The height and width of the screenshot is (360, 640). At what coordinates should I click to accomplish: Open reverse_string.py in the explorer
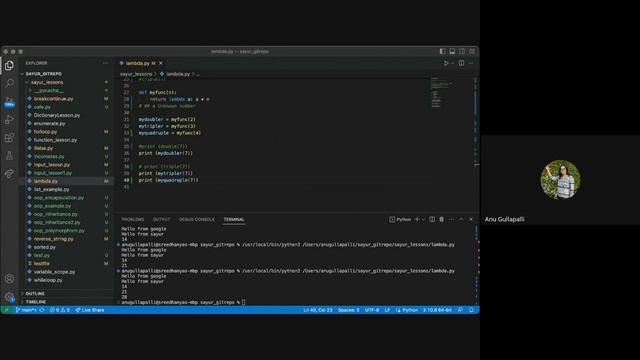pos(53,239)
